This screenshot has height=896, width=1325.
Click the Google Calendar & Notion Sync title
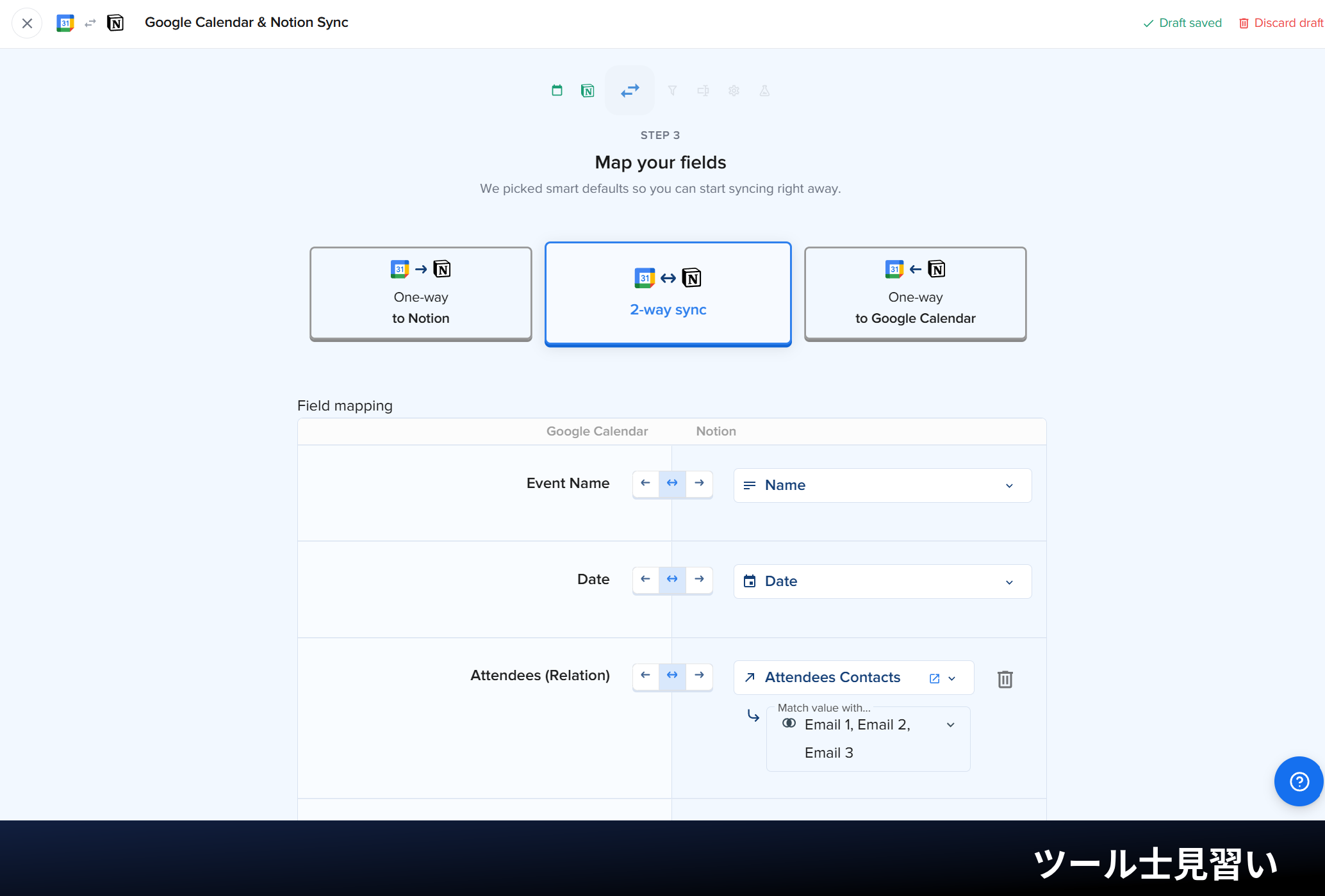pyautogui.click(x=247, y=22)
